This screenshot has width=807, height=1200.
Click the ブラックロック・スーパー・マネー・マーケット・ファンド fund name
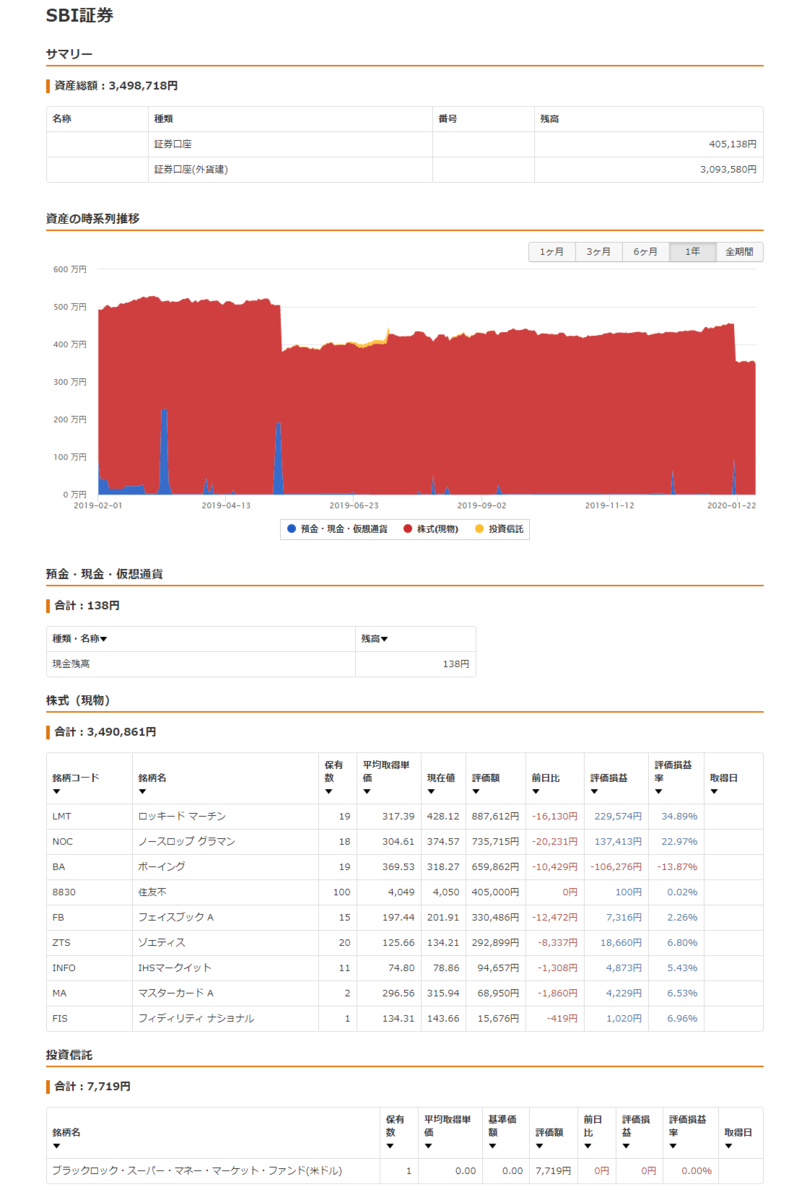point(197,1171)
